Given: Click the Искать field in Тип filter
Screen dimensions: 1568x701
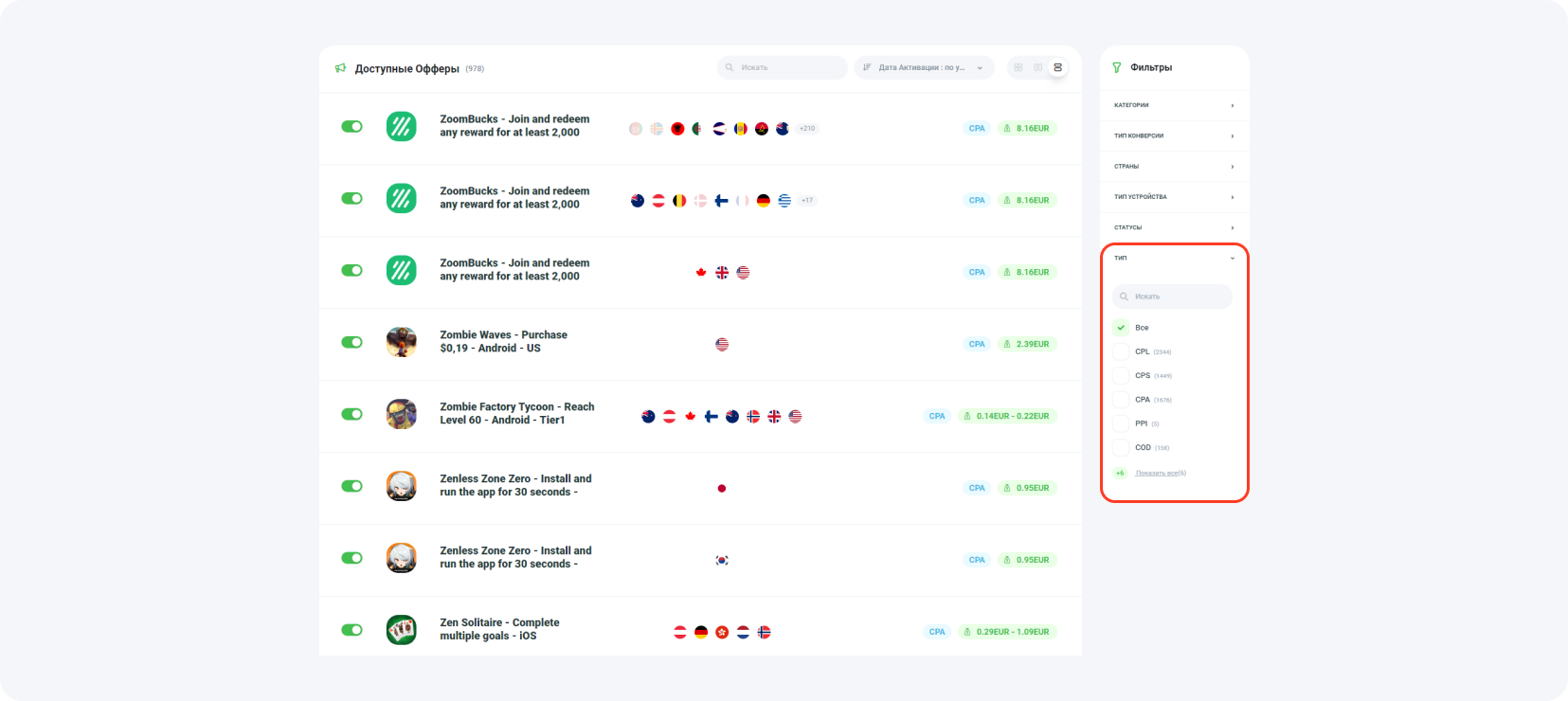Looking at the screenshot, I should [x=1173, y=297].
